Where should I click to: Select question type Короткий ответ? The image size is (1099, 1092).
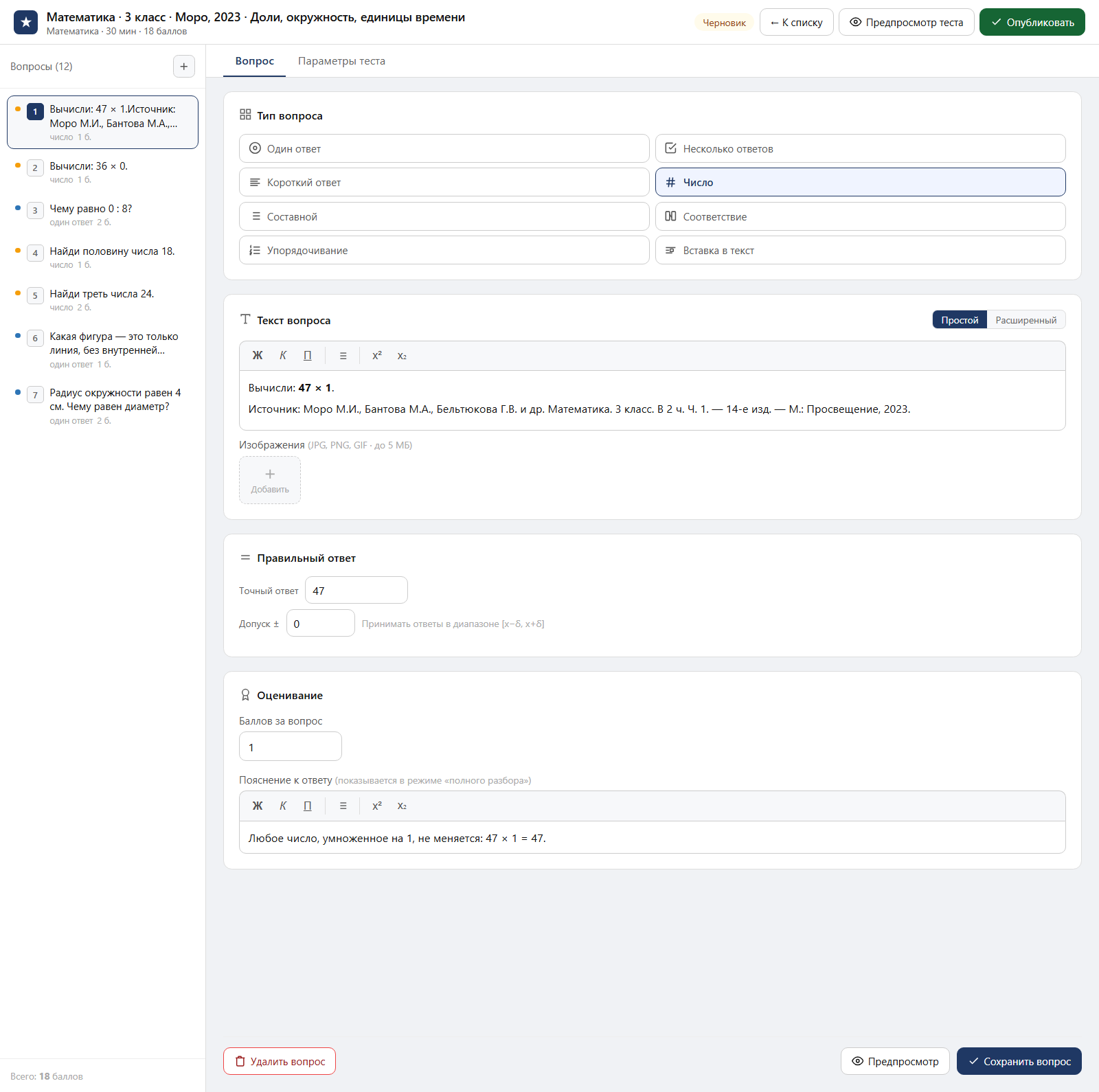[x=444, y=182]
